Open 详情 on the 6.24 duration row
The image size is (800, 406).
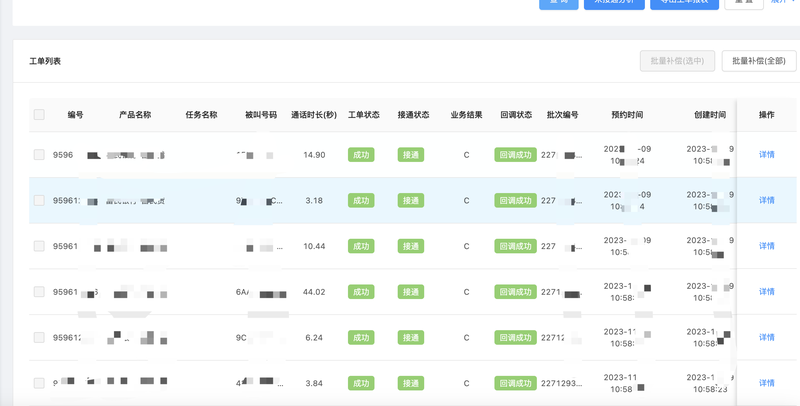pos(766,337)
